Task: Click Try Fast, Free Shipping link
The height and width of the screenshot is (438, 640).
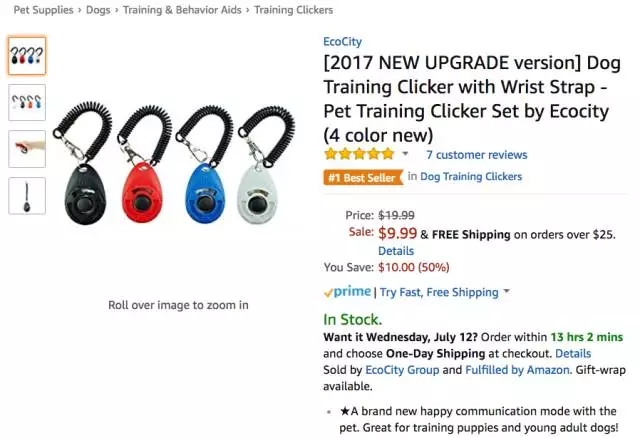Action: pos(439,292)
